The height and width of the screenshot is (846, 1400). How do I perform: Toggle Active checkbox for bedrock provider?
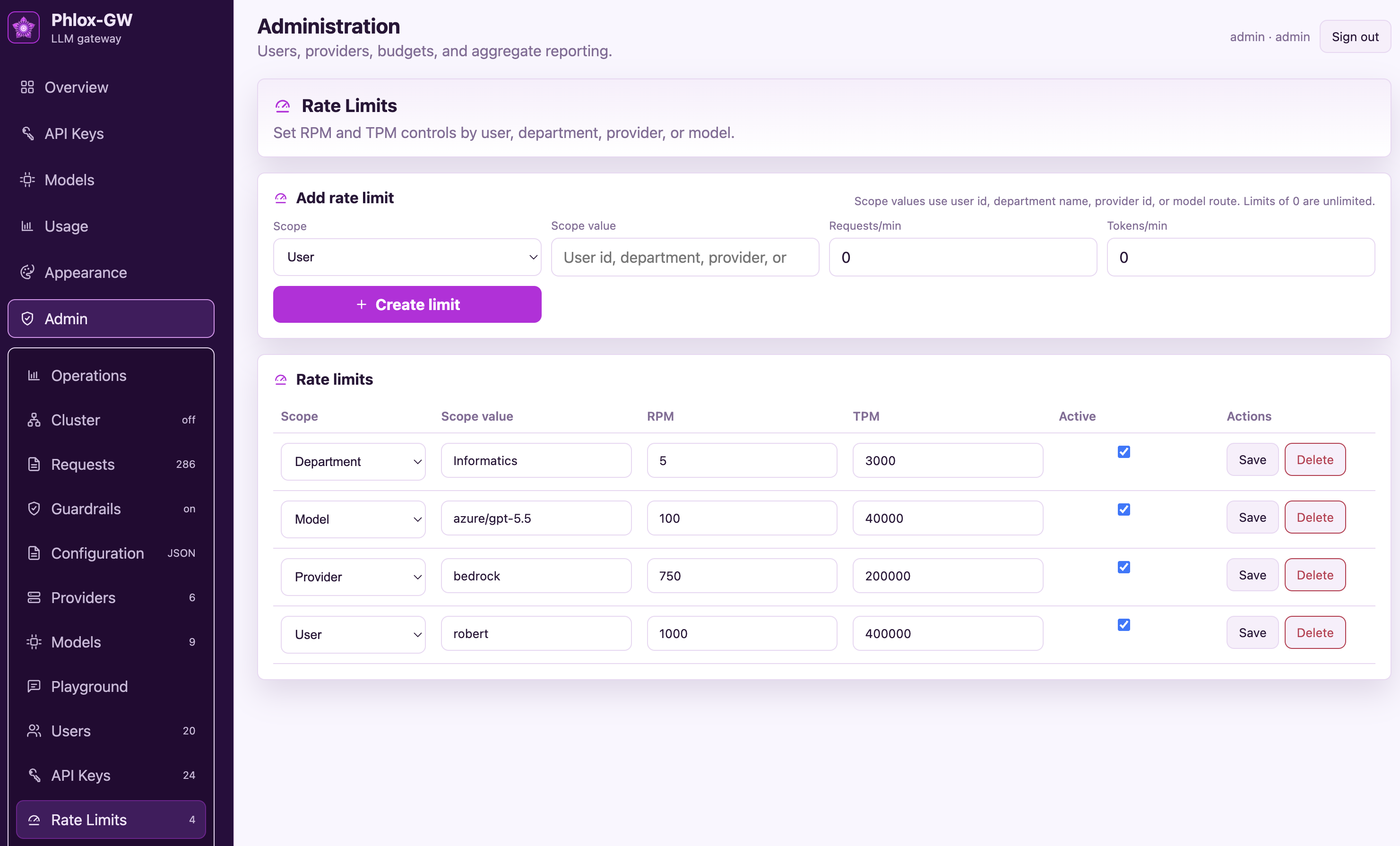click(x=1123, y=567)
